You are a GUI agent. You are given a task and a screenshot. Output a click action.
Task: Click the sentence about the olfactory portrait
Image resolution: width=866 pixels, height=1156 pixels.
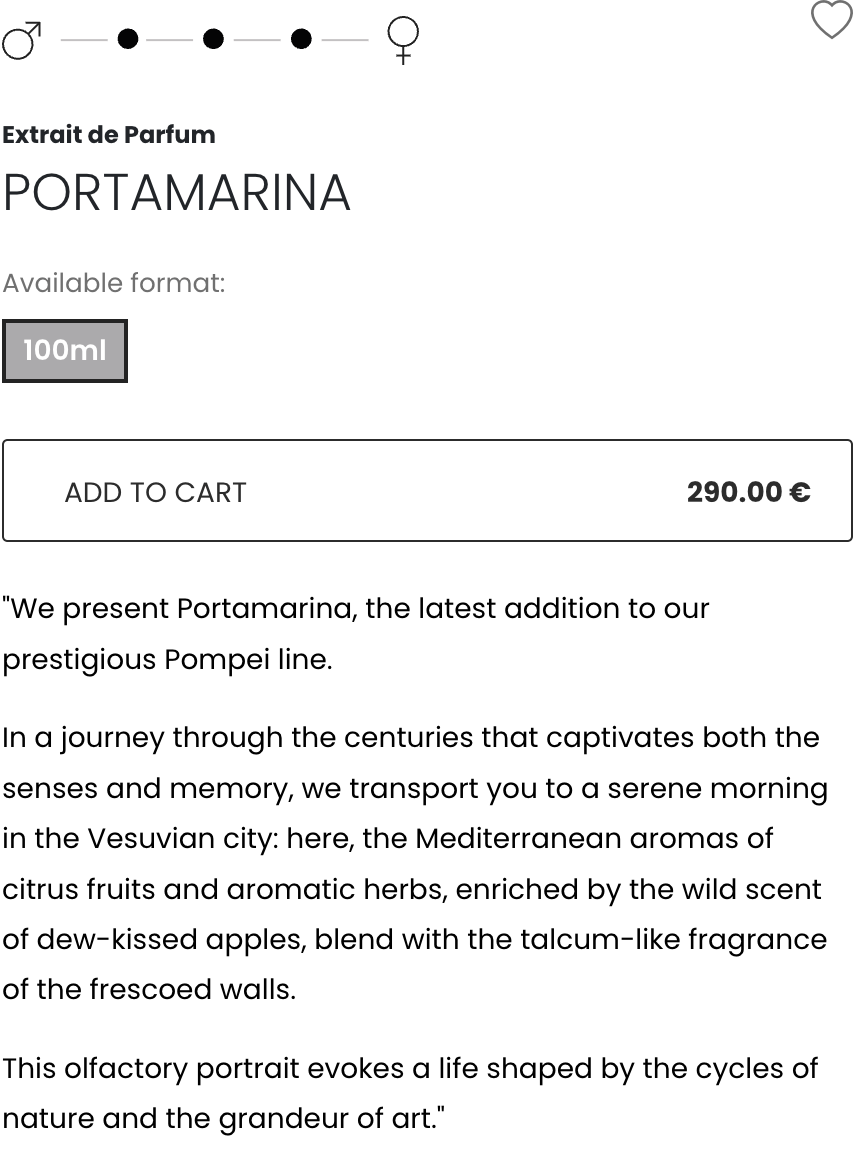[x=411, y=1093]
